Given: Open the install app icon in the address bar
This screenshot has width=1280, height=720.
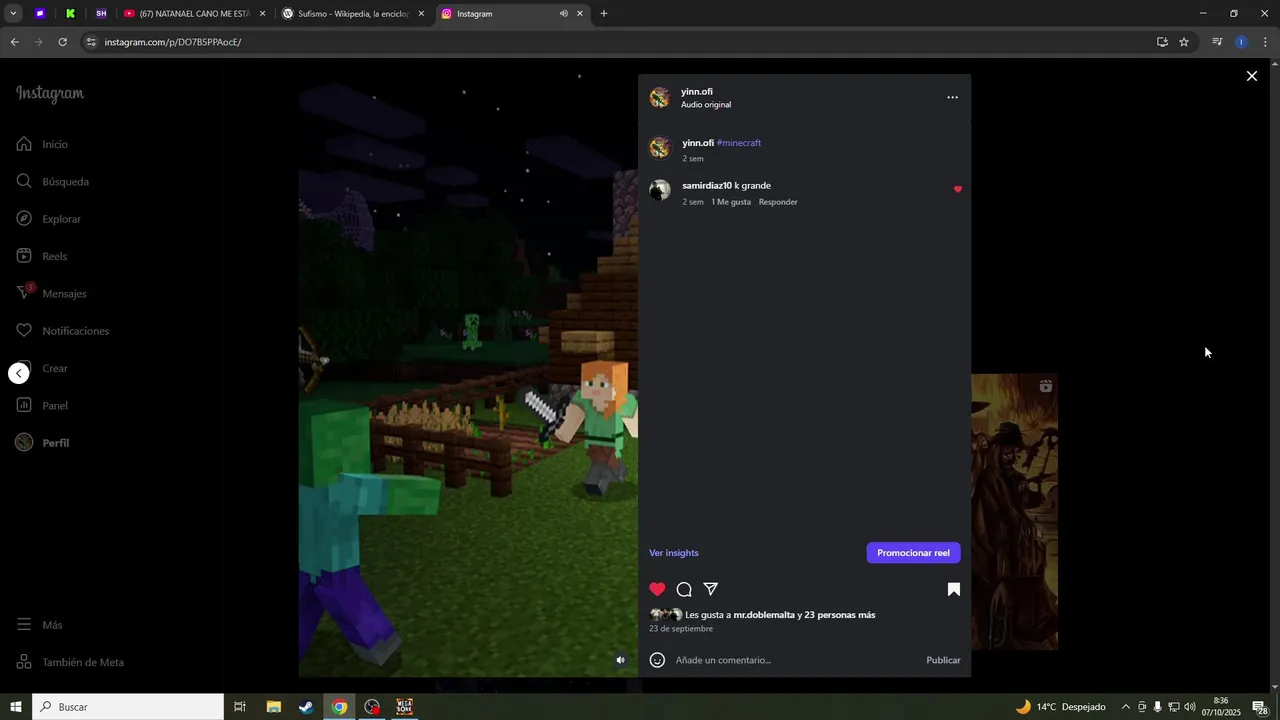Looking at the screenshot, I should (1162, 42).
